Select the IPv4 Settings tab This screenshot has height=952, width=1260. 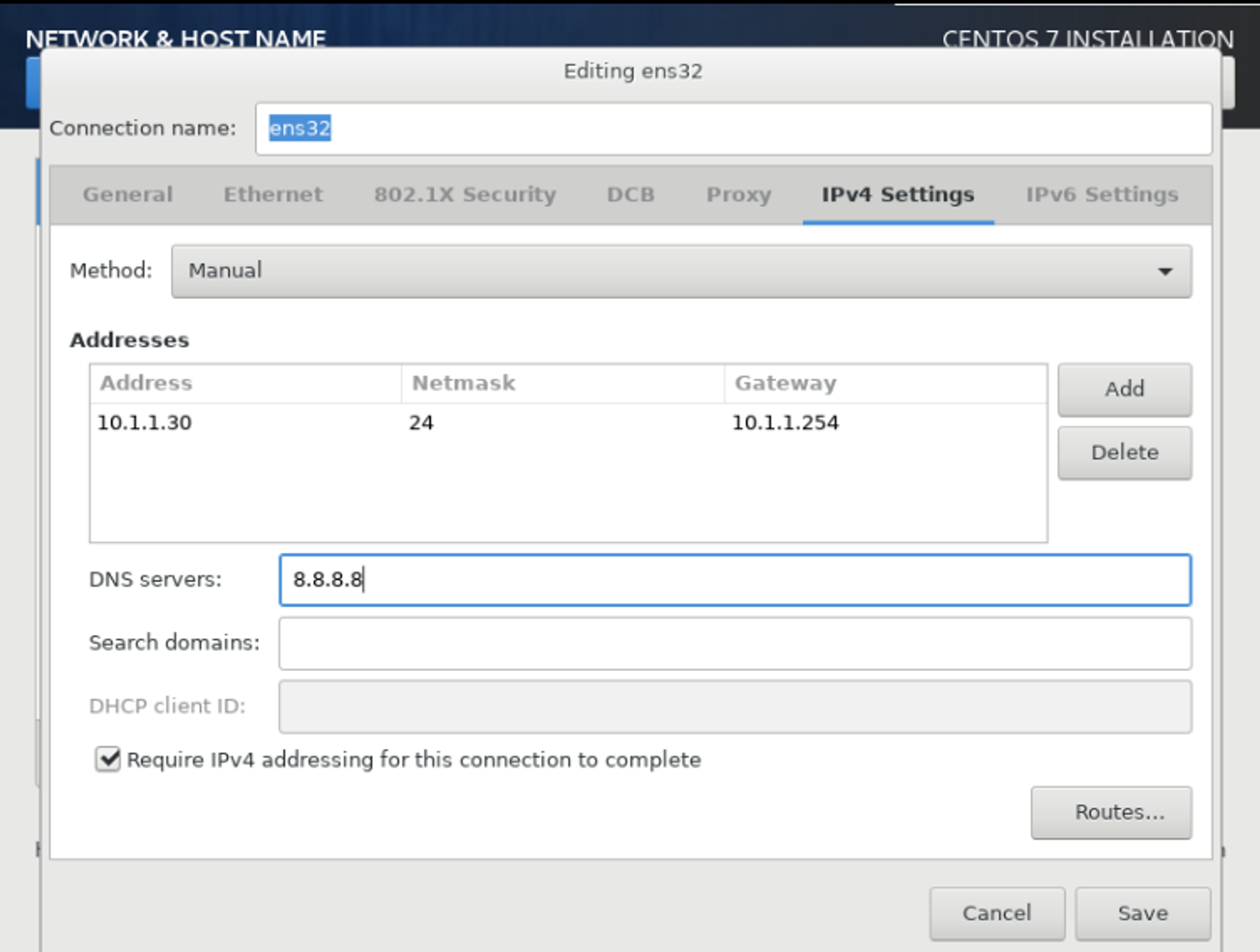[898, 195]
